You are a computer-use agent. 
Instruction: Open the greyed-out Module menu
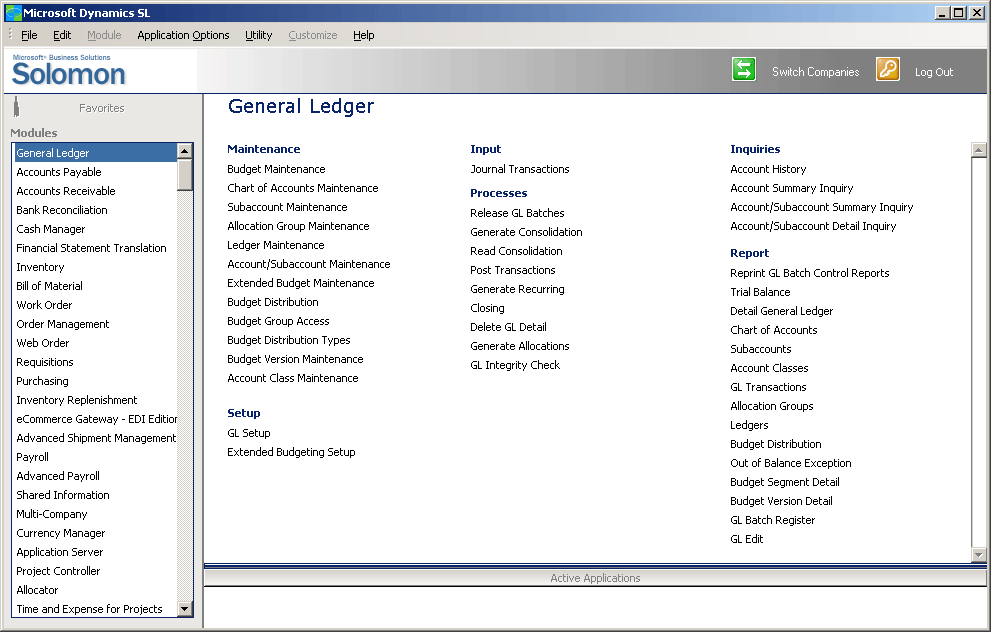[x=104, y=35]
